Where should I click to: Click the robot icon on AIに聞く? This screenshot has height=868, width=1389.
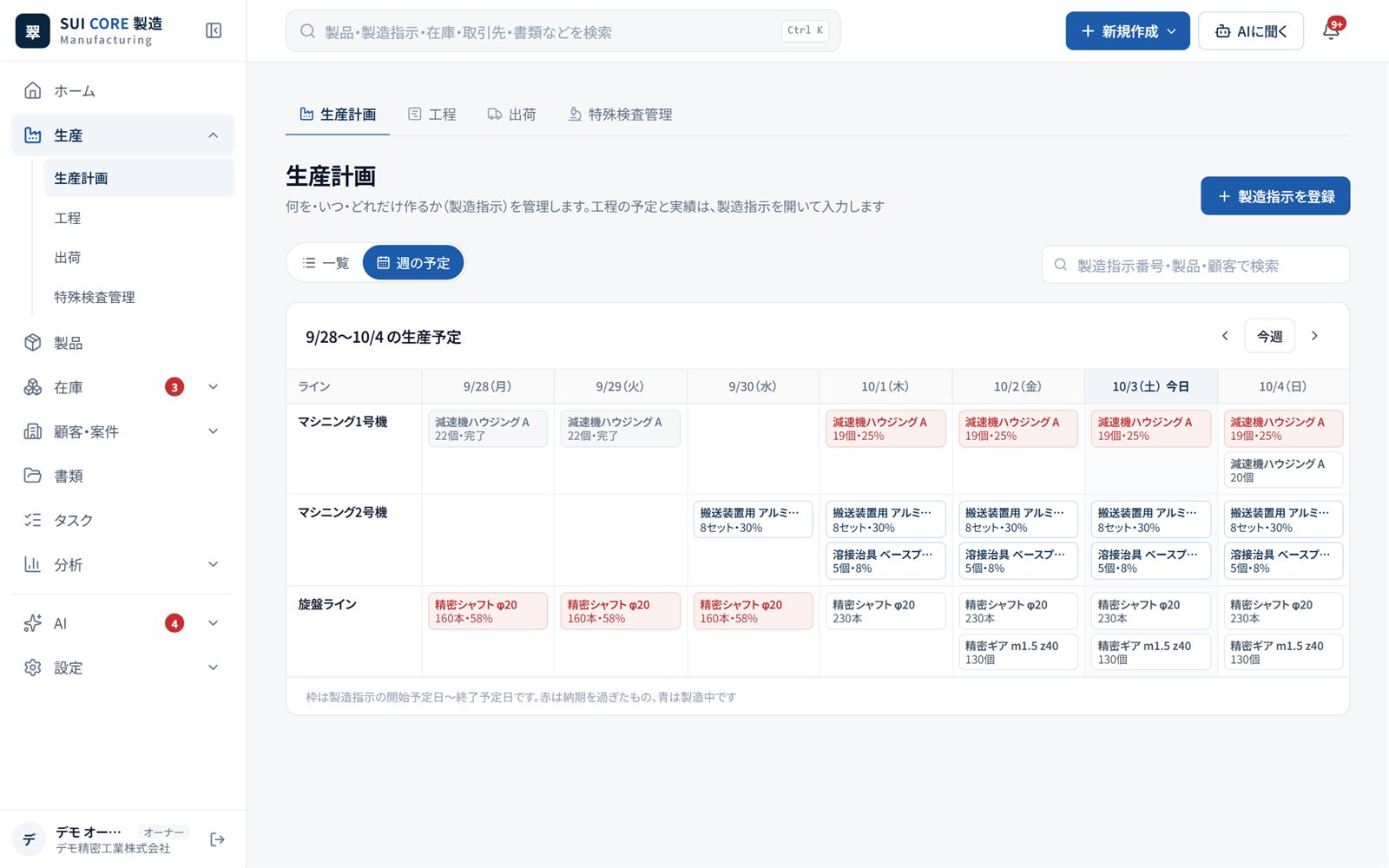1222,31
